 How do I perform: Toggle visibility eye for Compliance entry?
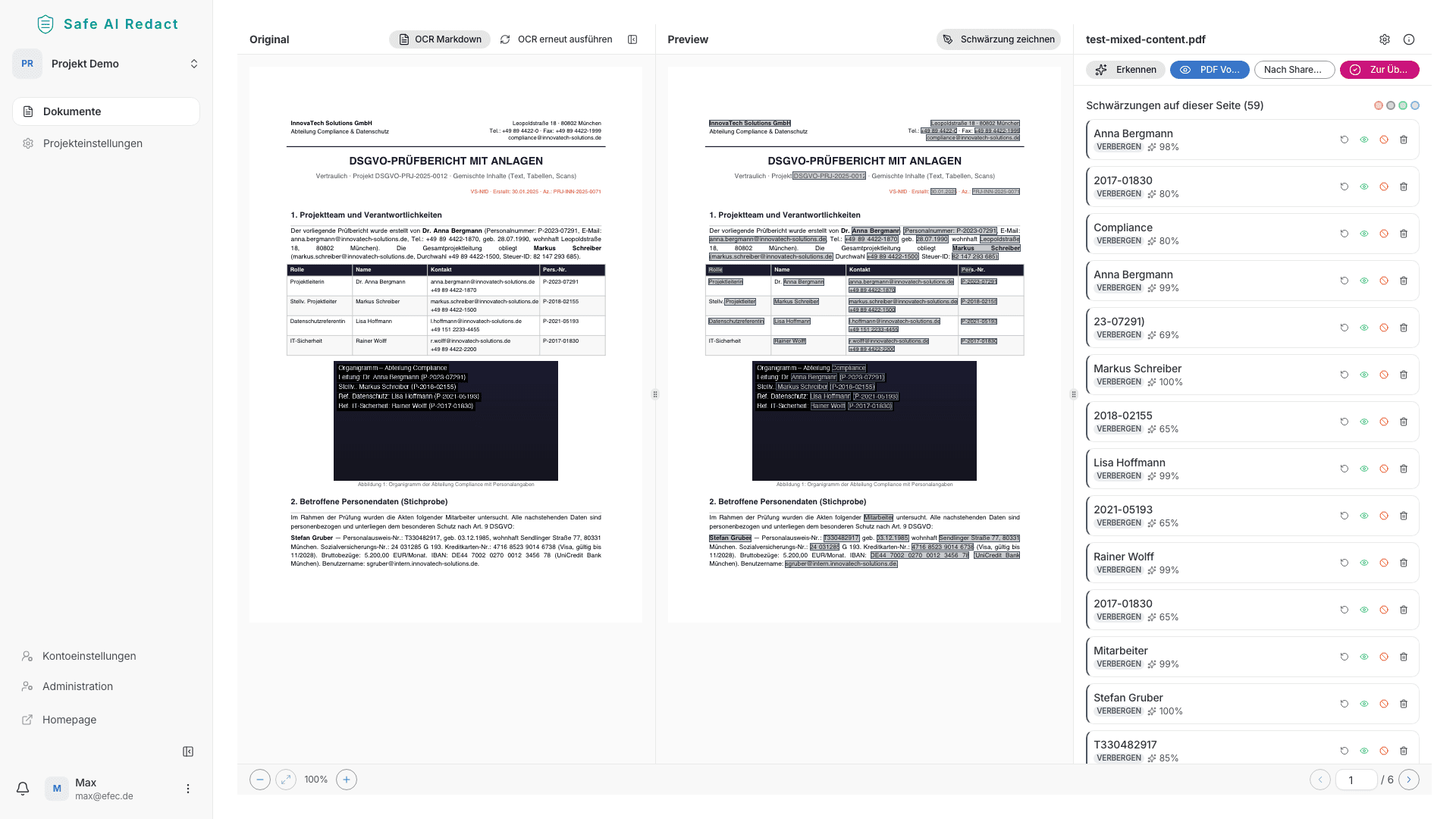(1364, 234)
